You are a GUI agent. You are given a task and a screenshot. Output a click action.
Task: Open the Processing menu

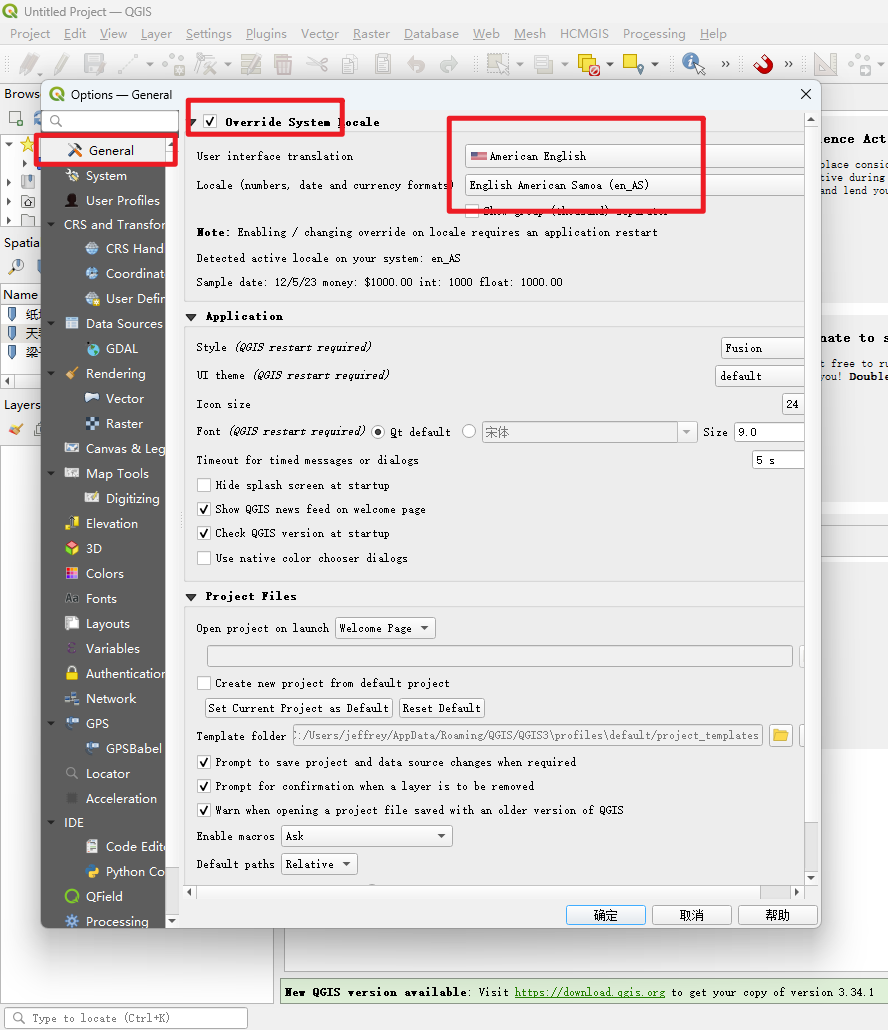click(654, 34)
